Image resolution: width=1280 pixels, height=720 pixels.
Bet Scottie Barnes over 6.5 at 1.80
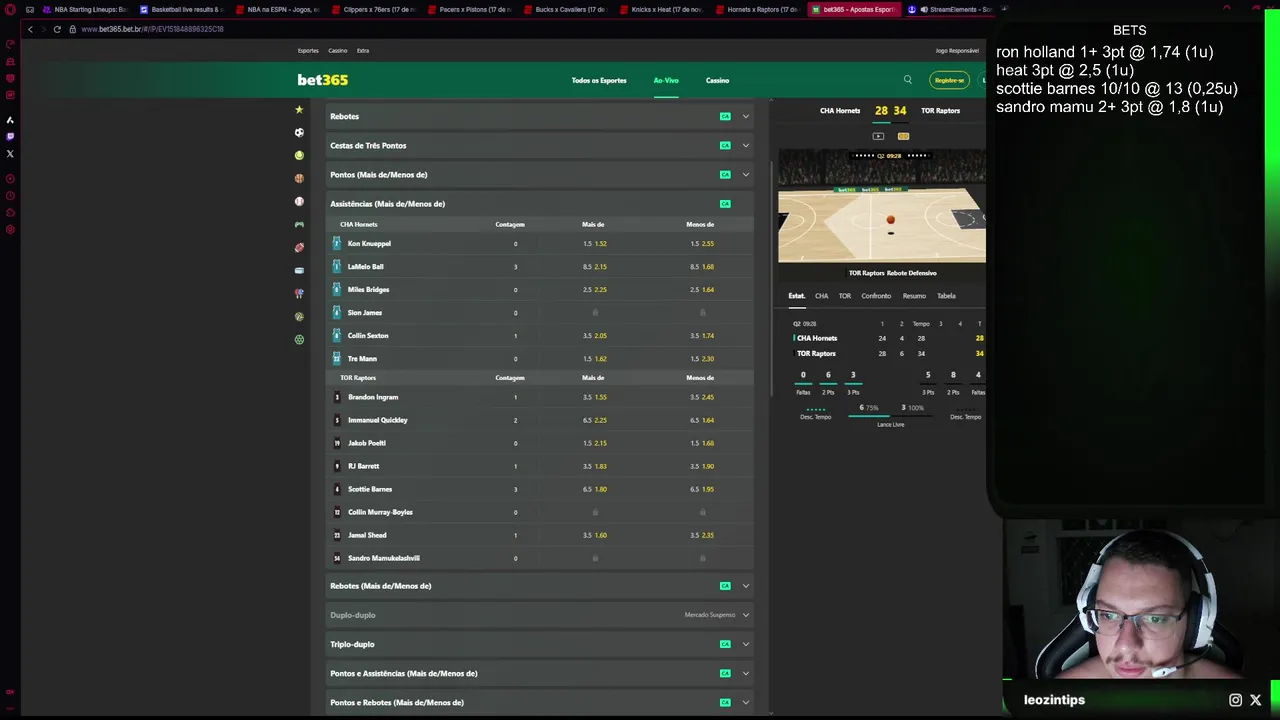(594, 489)
